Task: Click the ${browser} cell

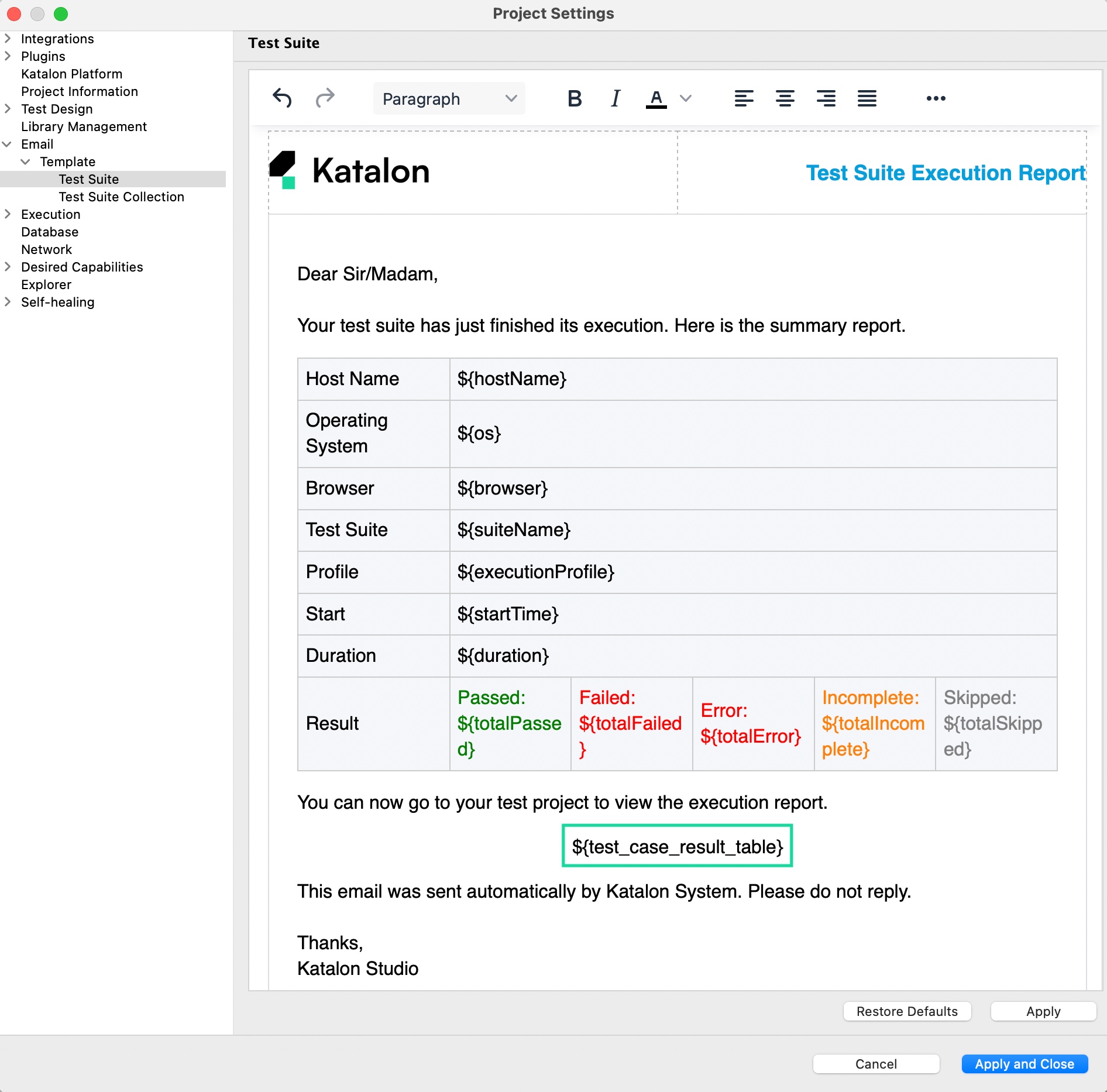Action: point(753,488)
